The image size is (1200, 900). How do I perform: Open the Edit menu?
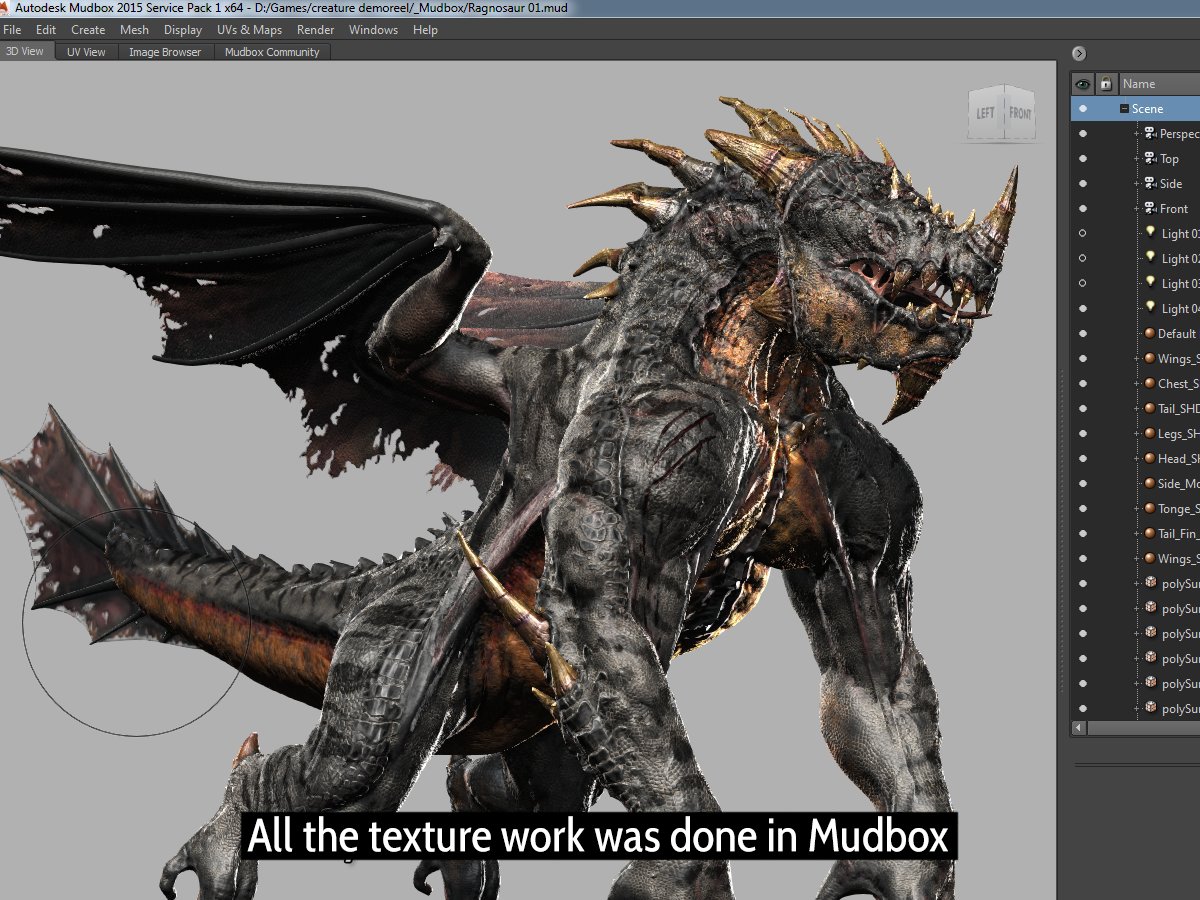[46, 30]
